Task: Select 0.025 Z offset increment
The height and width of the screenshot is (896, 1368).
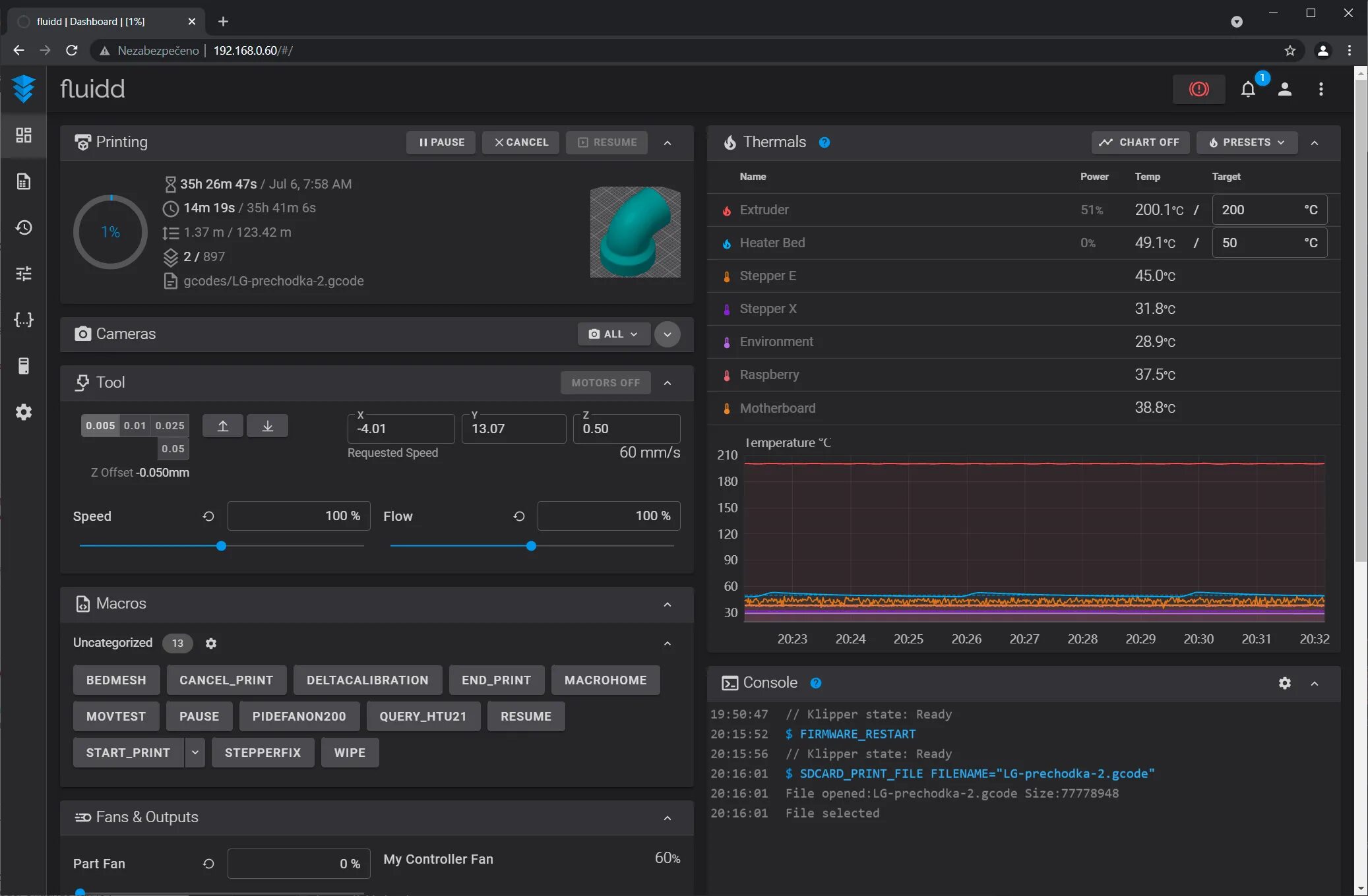Action: [x=170, y=426]
